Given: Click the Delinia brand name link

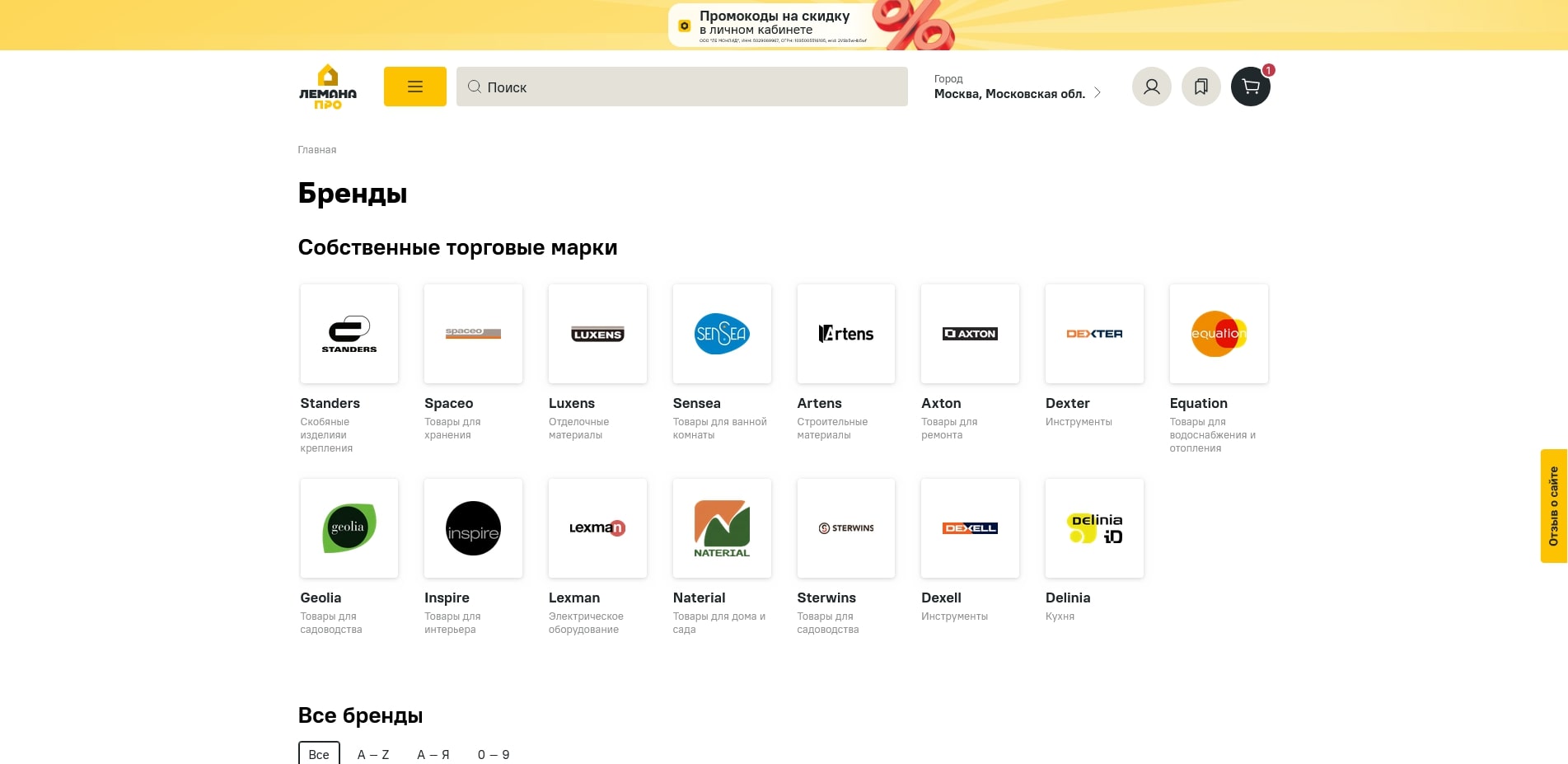Looking at the screenshot, I should (x=1068, y=598).
